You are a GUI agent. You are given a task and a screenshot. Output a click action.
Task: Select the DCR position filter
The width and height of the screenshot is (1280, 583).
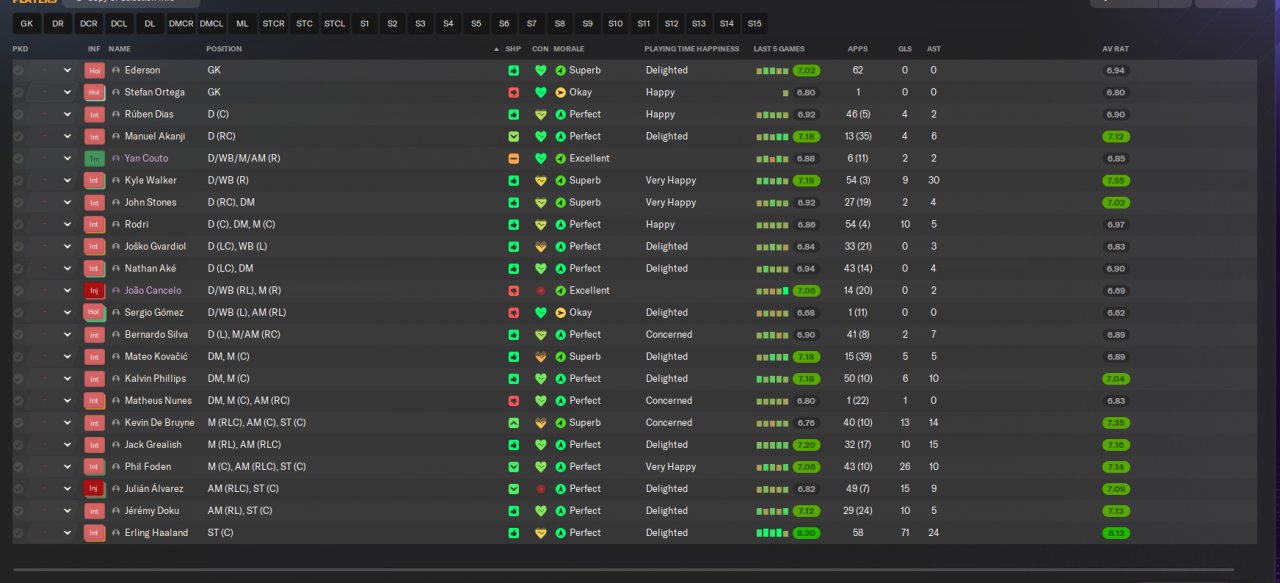[x=88, y=23]
